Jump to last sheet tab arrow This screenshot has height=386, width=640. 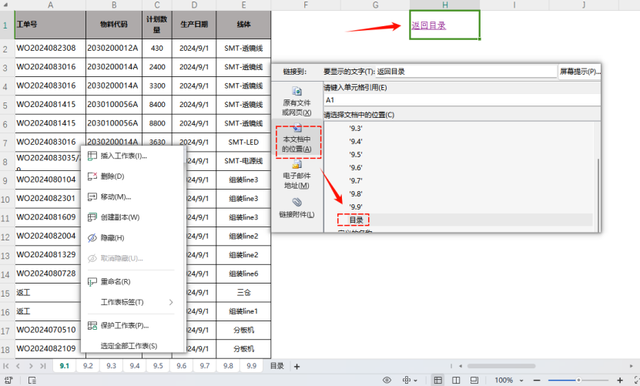coord(43,366)
